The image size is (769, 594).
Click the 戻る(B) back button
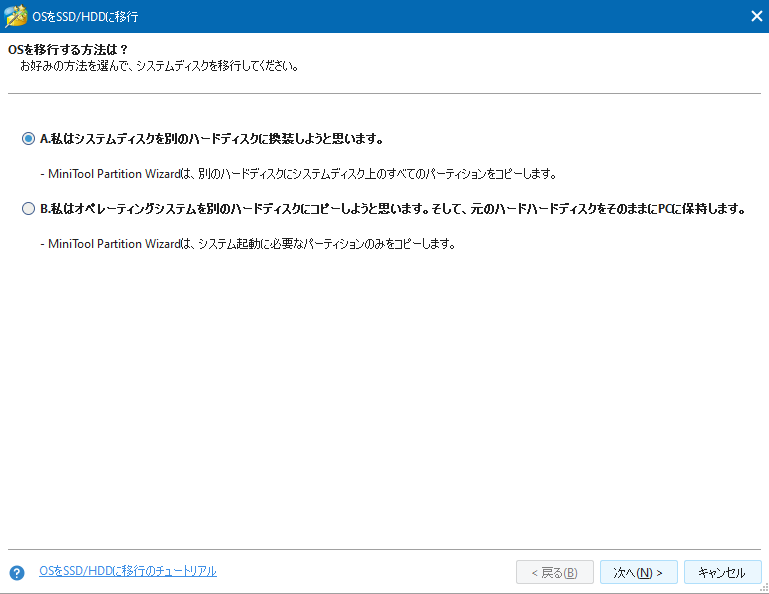555,573
